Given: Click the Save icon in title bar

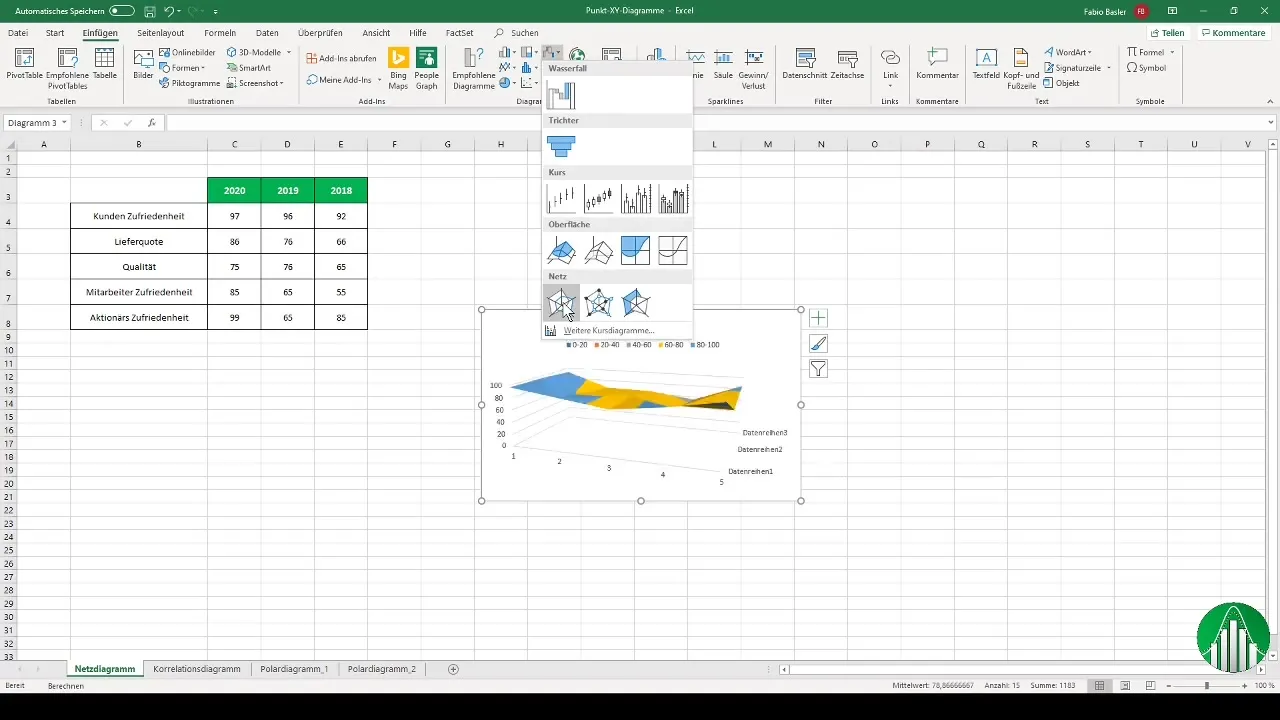Looking at the screenshot, I should coord(149,10).
